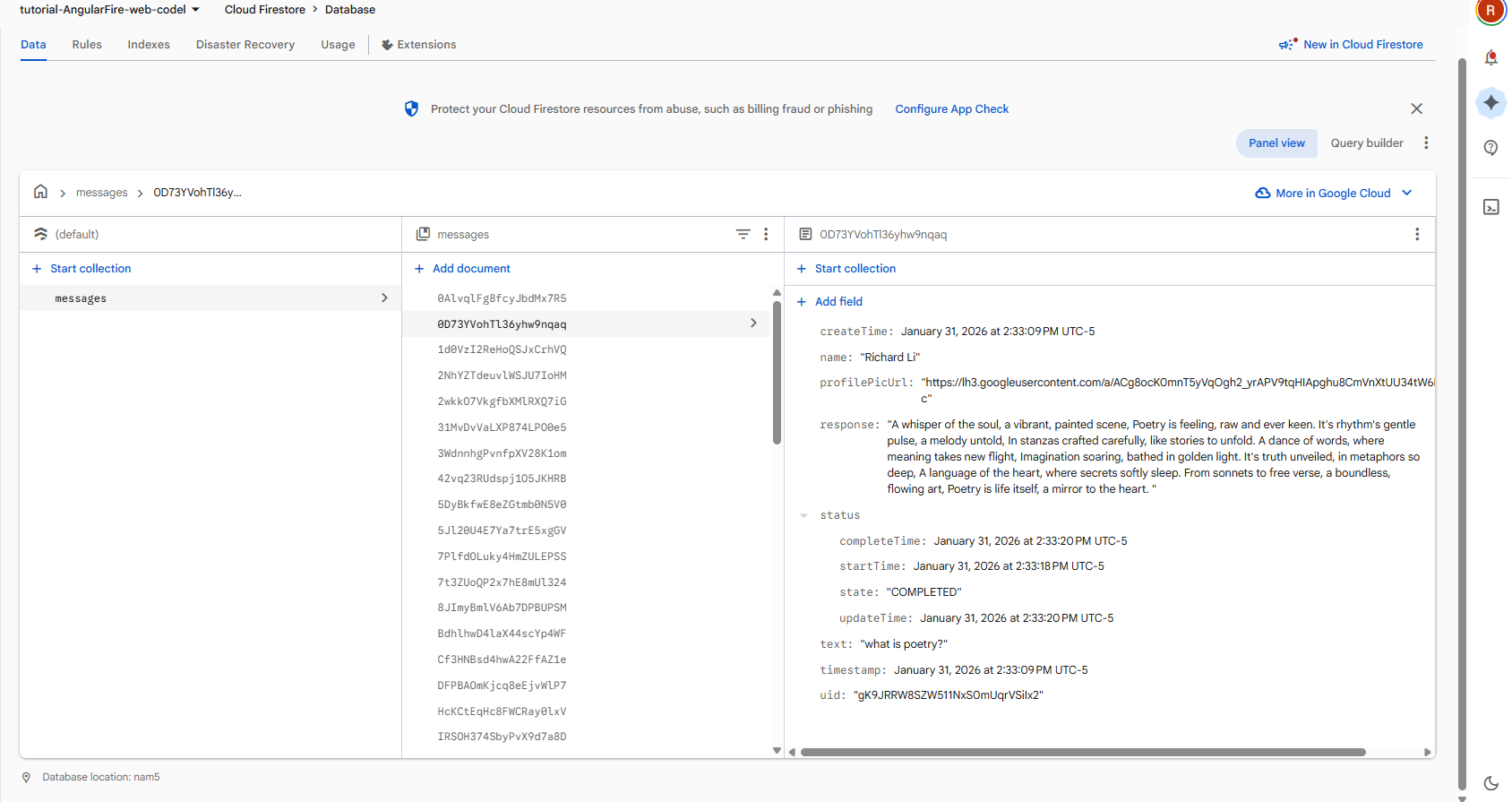Viewport: 1512px width, 802px height.
Task: Switch to the Indexes tab
Action: 149,45
